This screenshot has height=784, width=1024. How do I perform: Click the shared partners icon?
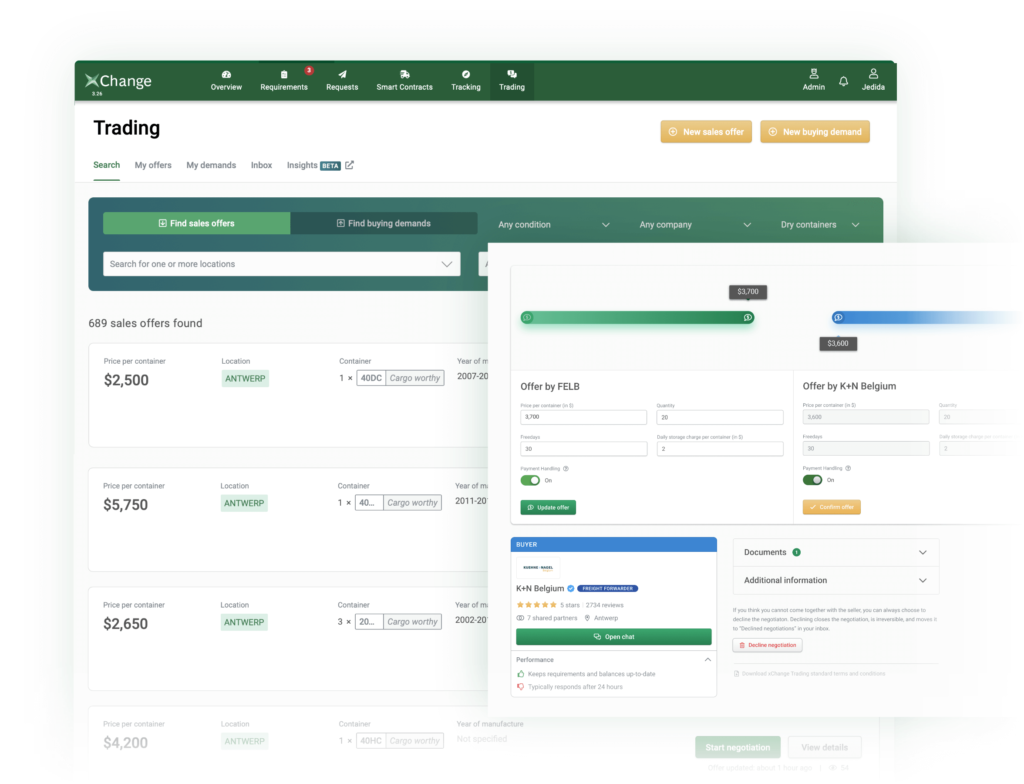point(520,617)
